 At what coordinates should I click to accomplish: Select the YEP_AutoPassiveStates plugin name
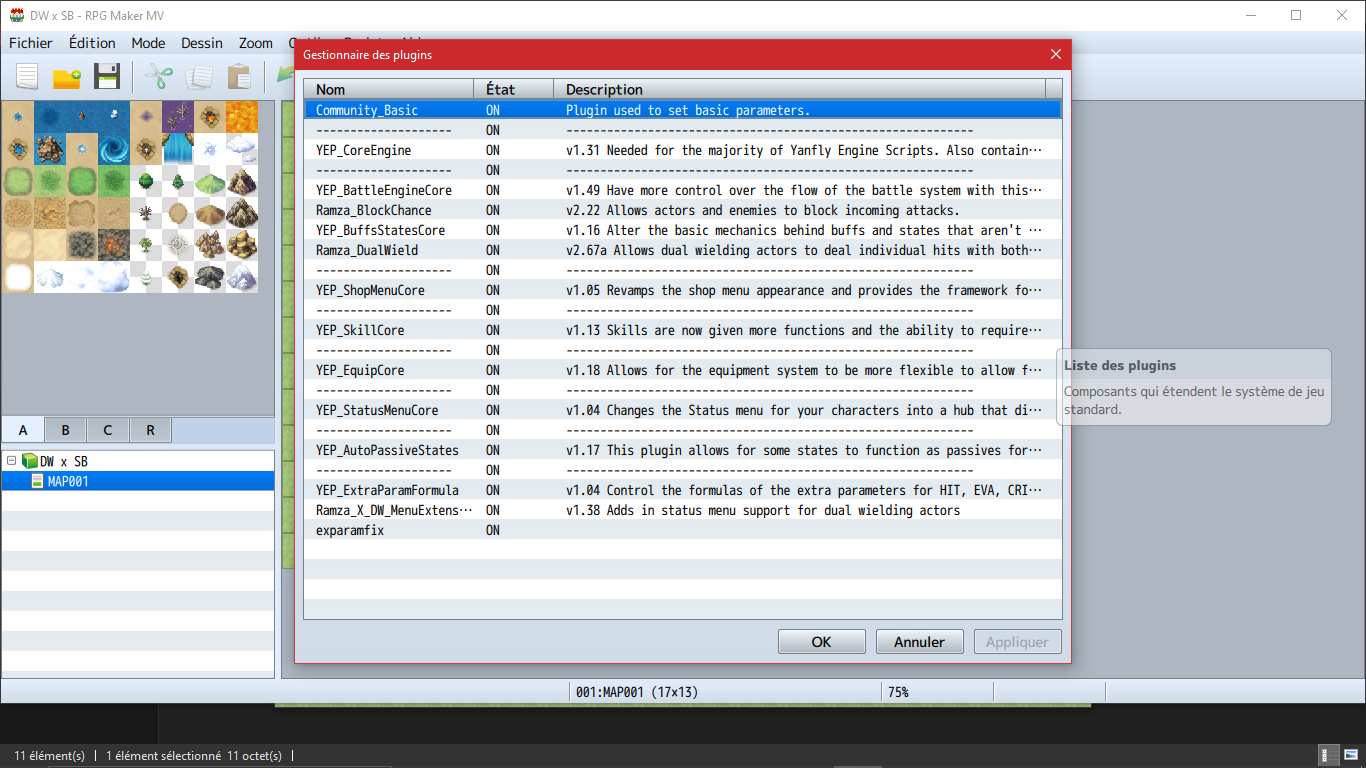pos(387,450)
